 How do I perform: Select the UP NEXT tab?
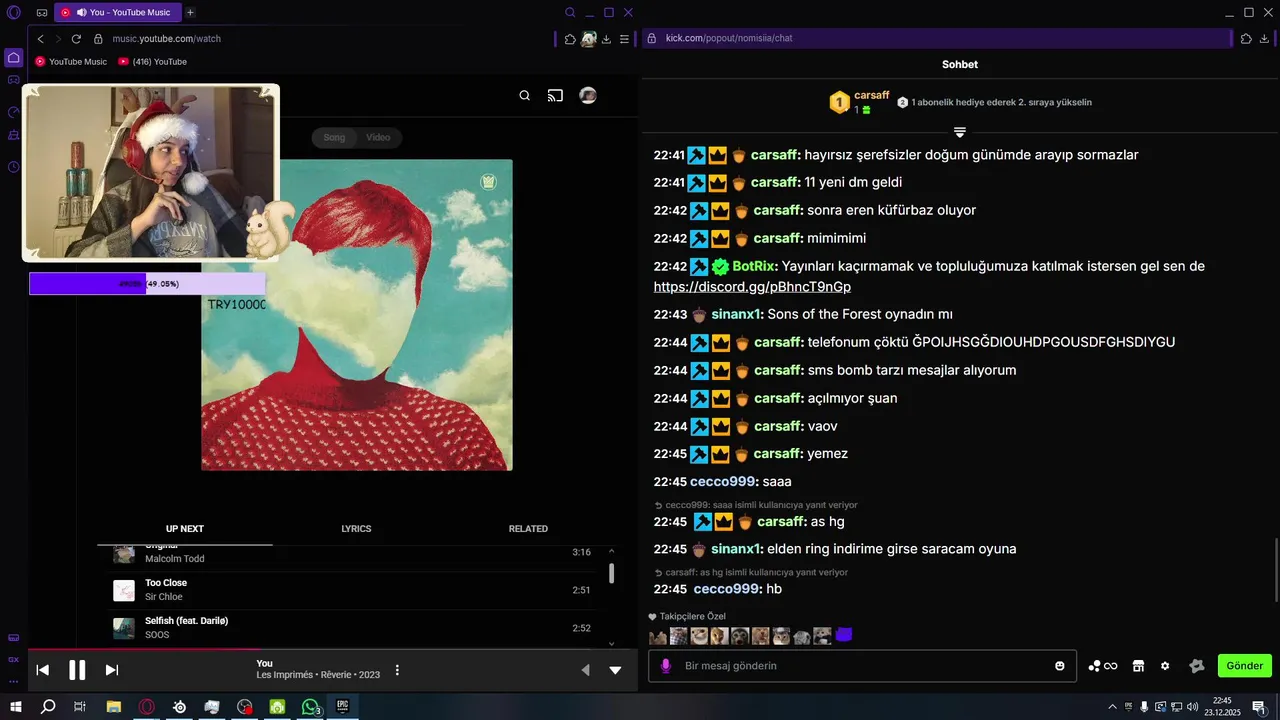[185, 529]
